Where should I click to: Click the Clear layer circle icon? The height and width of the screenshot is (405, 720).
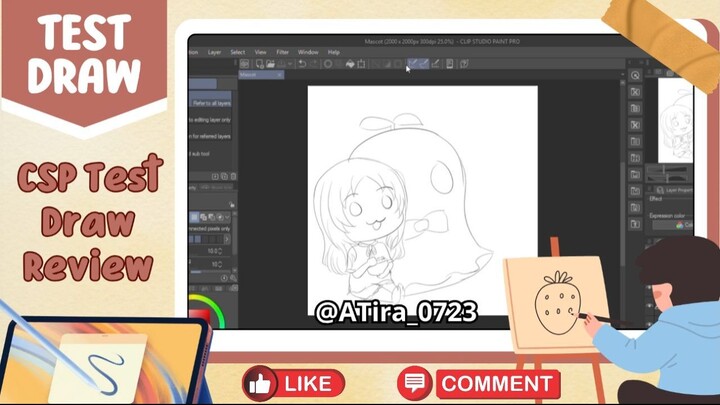tap(328, 64)
